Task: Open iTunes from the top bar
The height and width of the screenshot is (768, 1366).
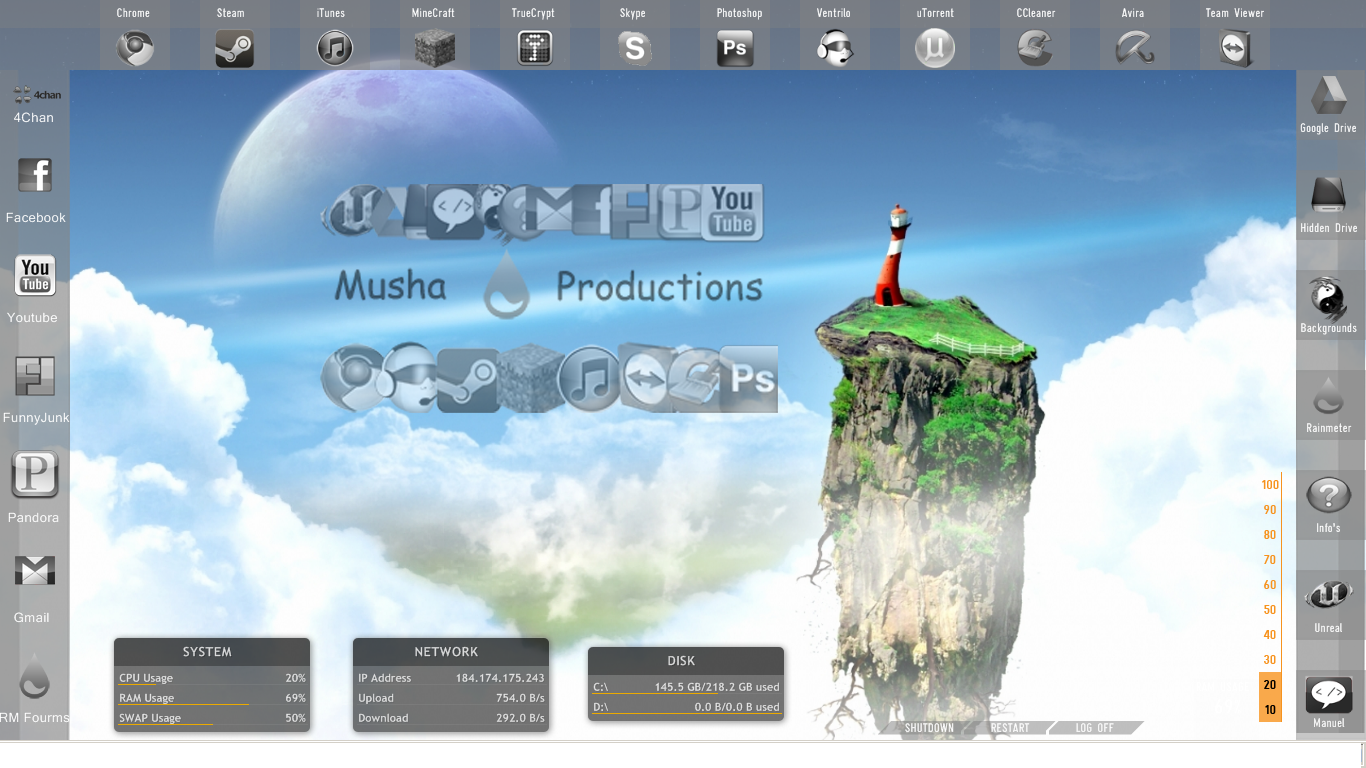Action: click(x=334, y=47)
